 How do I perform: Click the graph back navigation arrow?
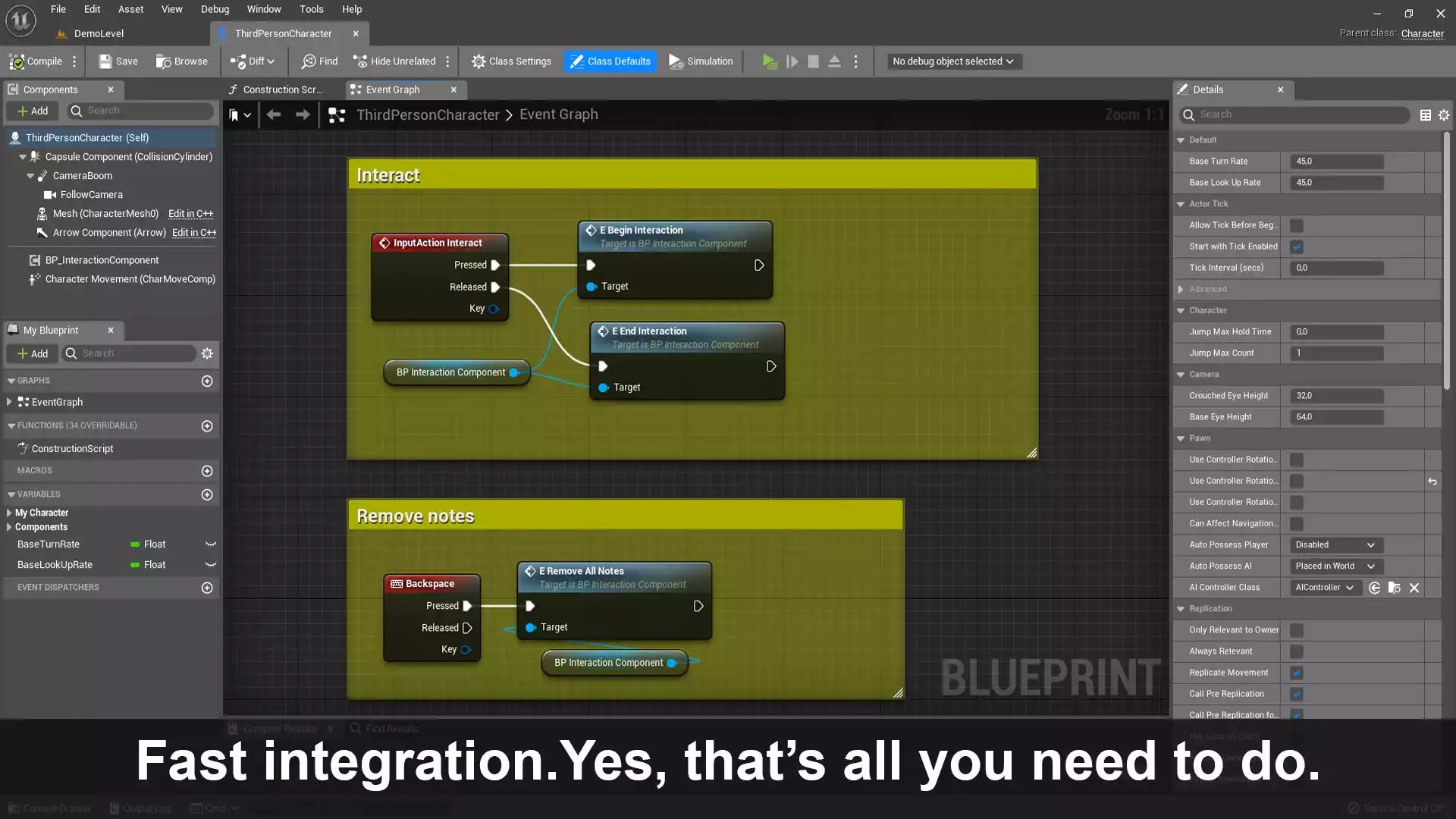pos(274,115)
